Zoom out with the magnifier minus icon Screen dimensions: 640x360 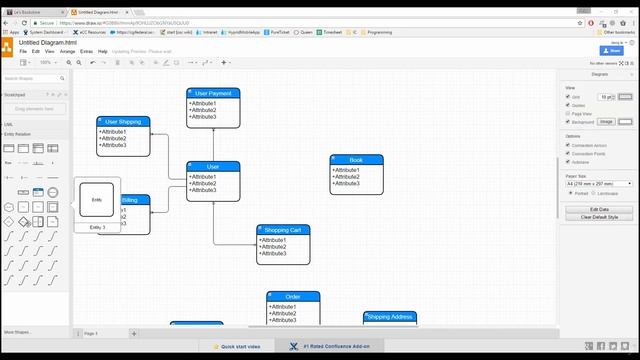[x=79, y=62]
